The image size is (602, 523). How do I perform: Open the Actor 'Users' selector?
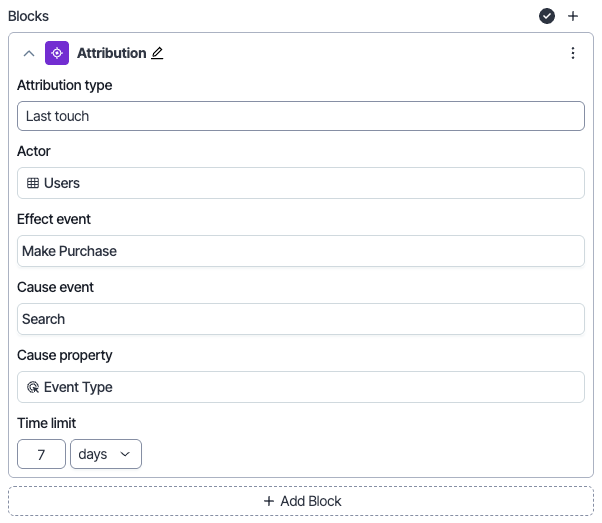click(x=300, y=183)
